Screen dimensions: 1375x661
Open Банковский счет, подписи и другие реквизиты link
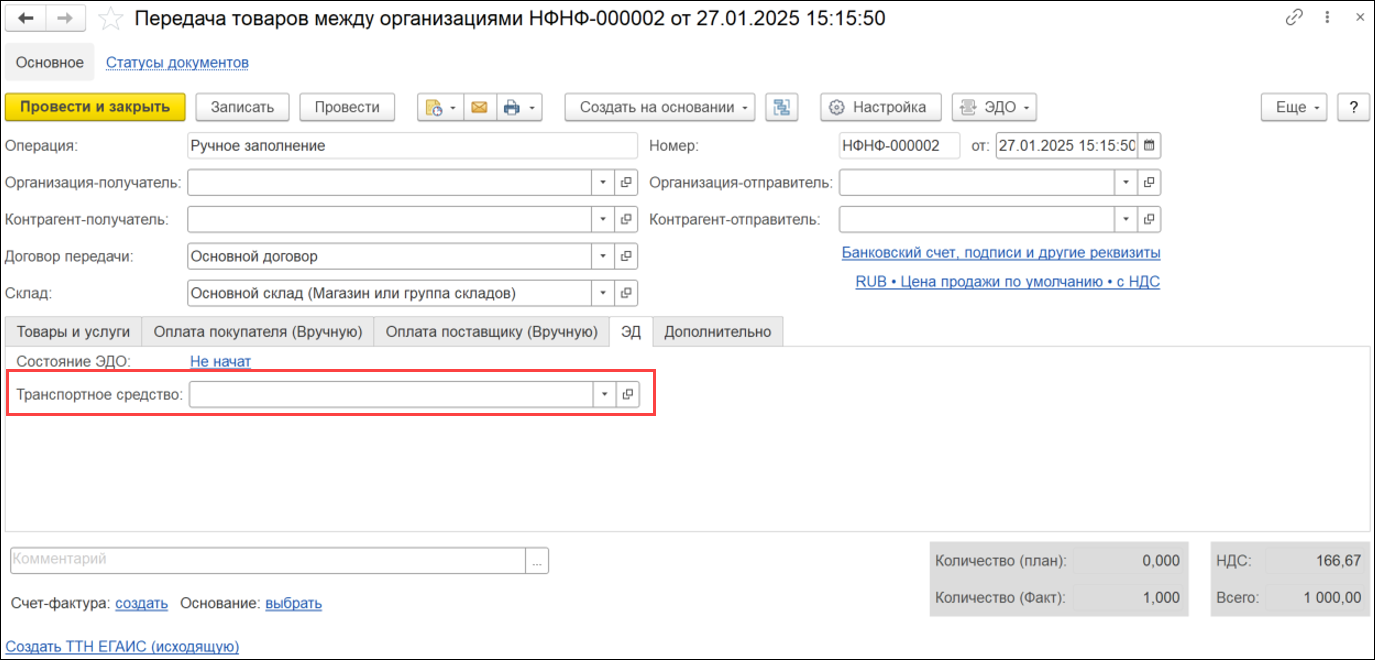[x=1000, y=252]
